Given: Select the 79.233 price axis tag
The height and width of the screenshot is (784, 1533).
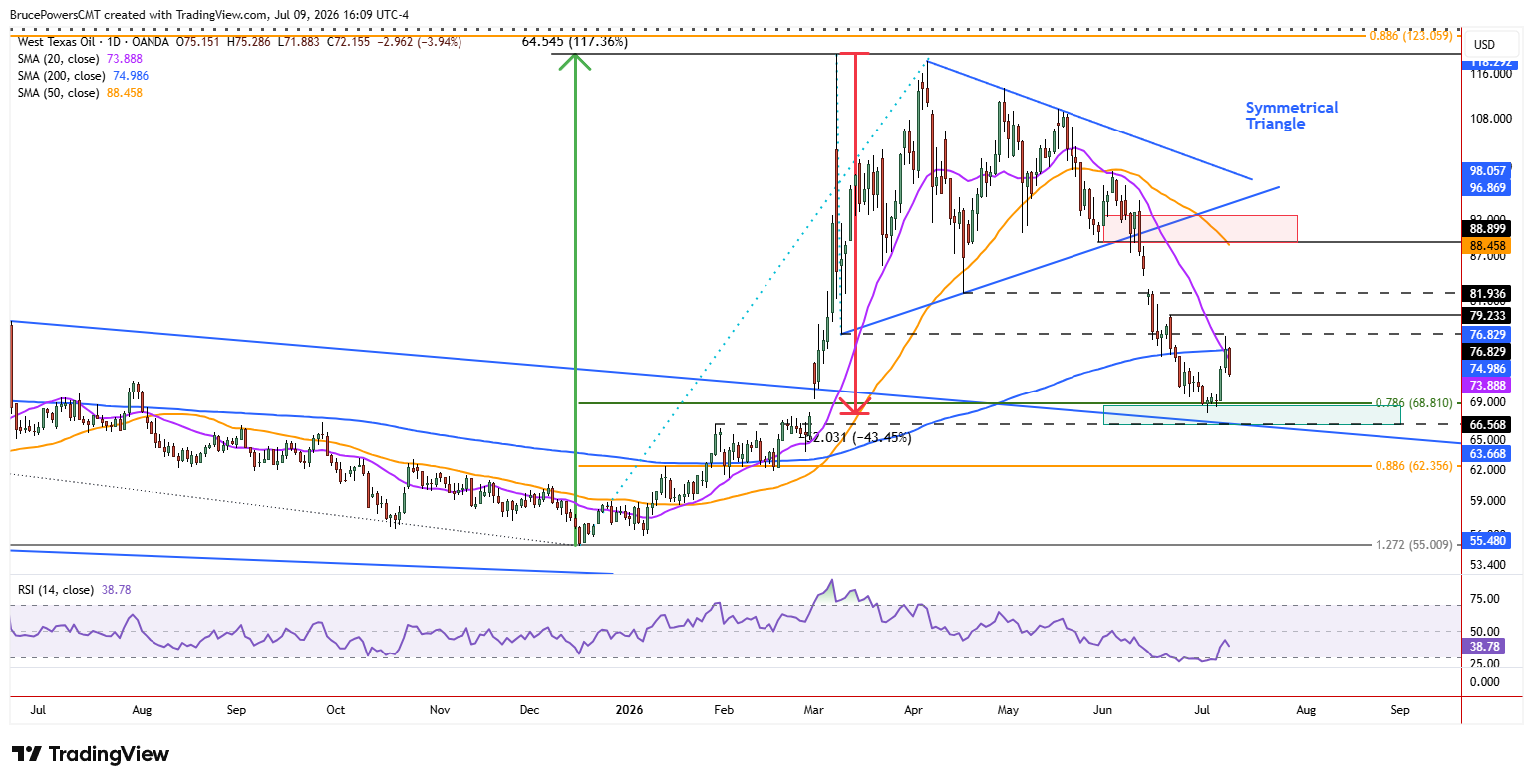Looking at the screenshot, I should click(x=1487, y=316).
